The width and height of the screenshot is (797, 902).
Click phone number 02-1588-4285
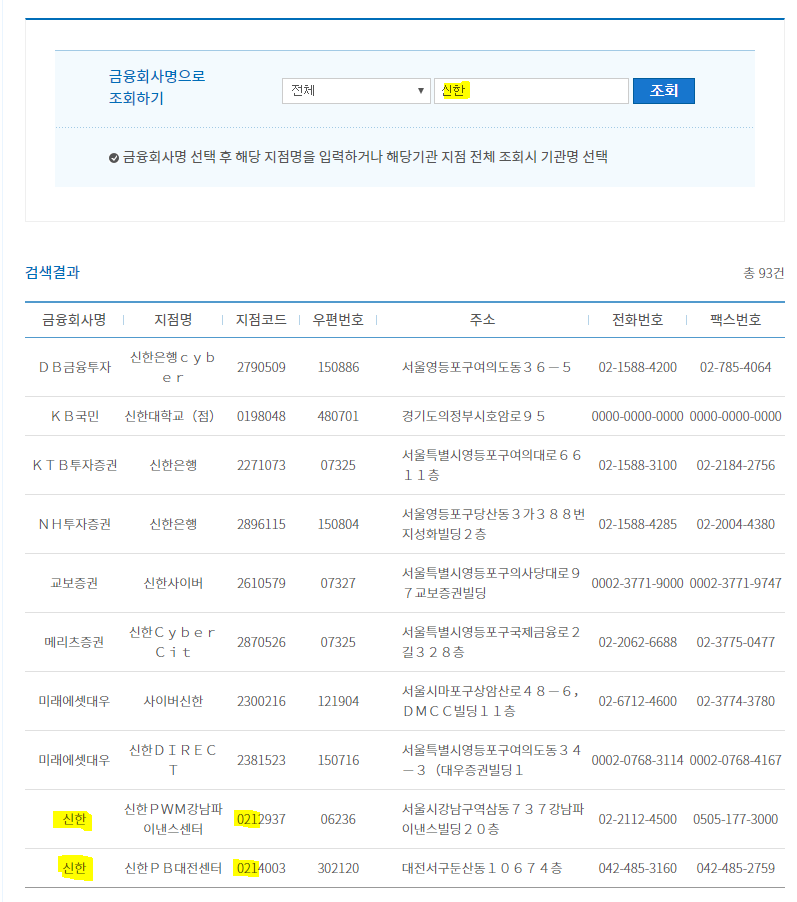click(x=638, y=524)
